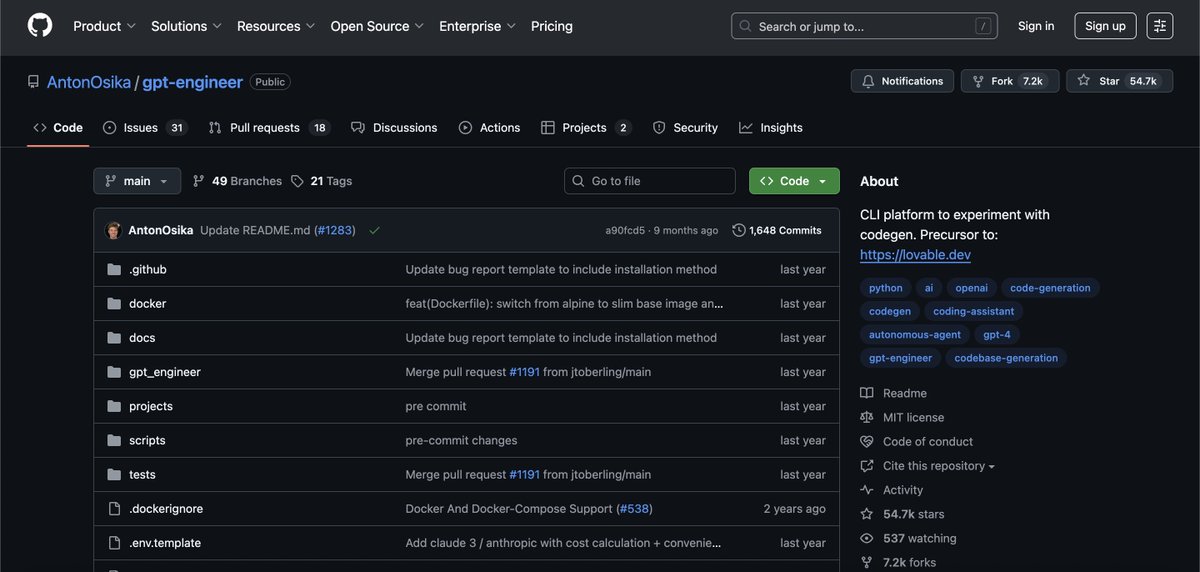Open pull request #1283 link
The width and height of the screenshot is (1200, 572).
point(334,230)
